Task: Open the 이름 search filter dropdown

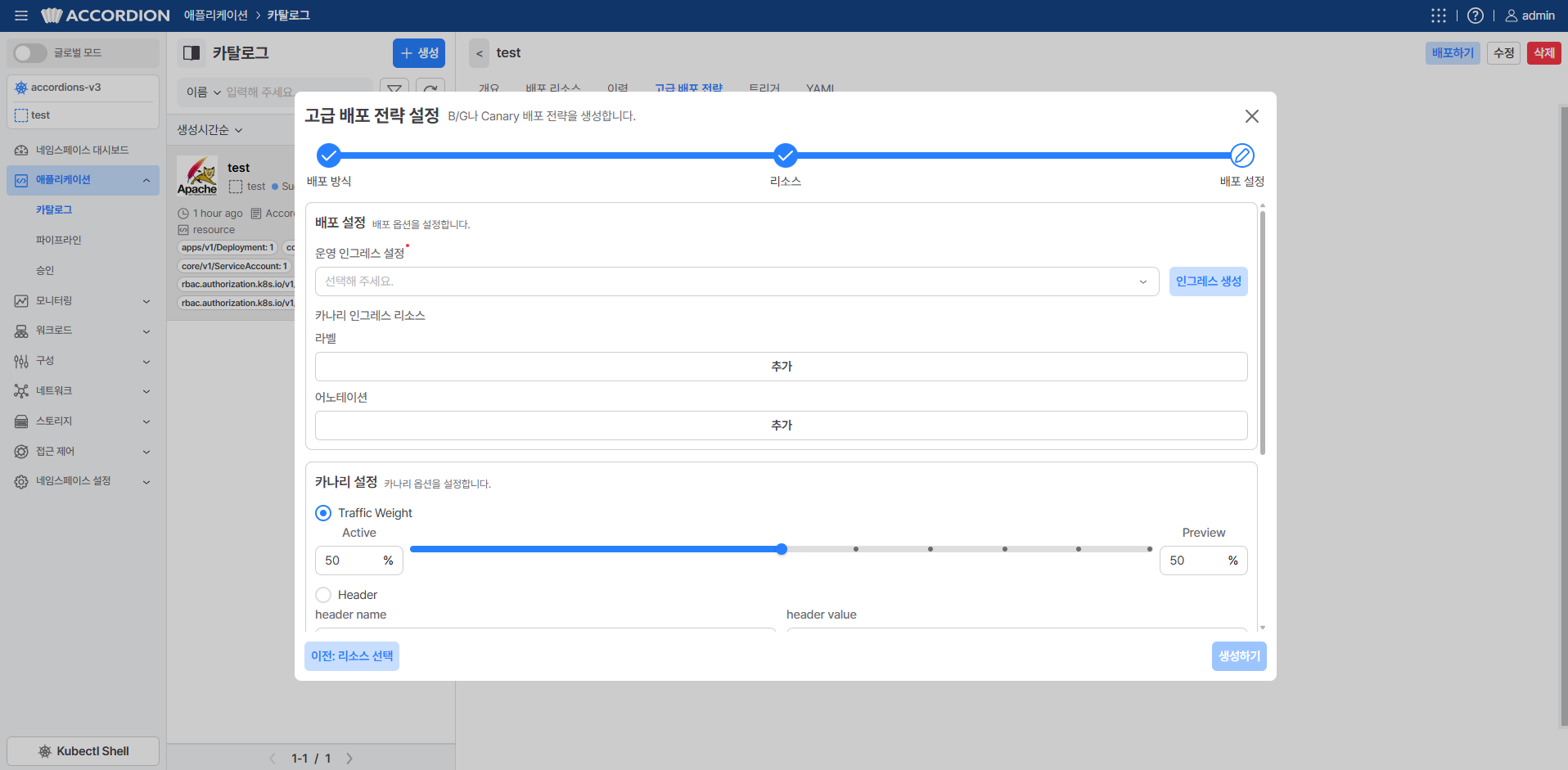Action: click(204, 92)
